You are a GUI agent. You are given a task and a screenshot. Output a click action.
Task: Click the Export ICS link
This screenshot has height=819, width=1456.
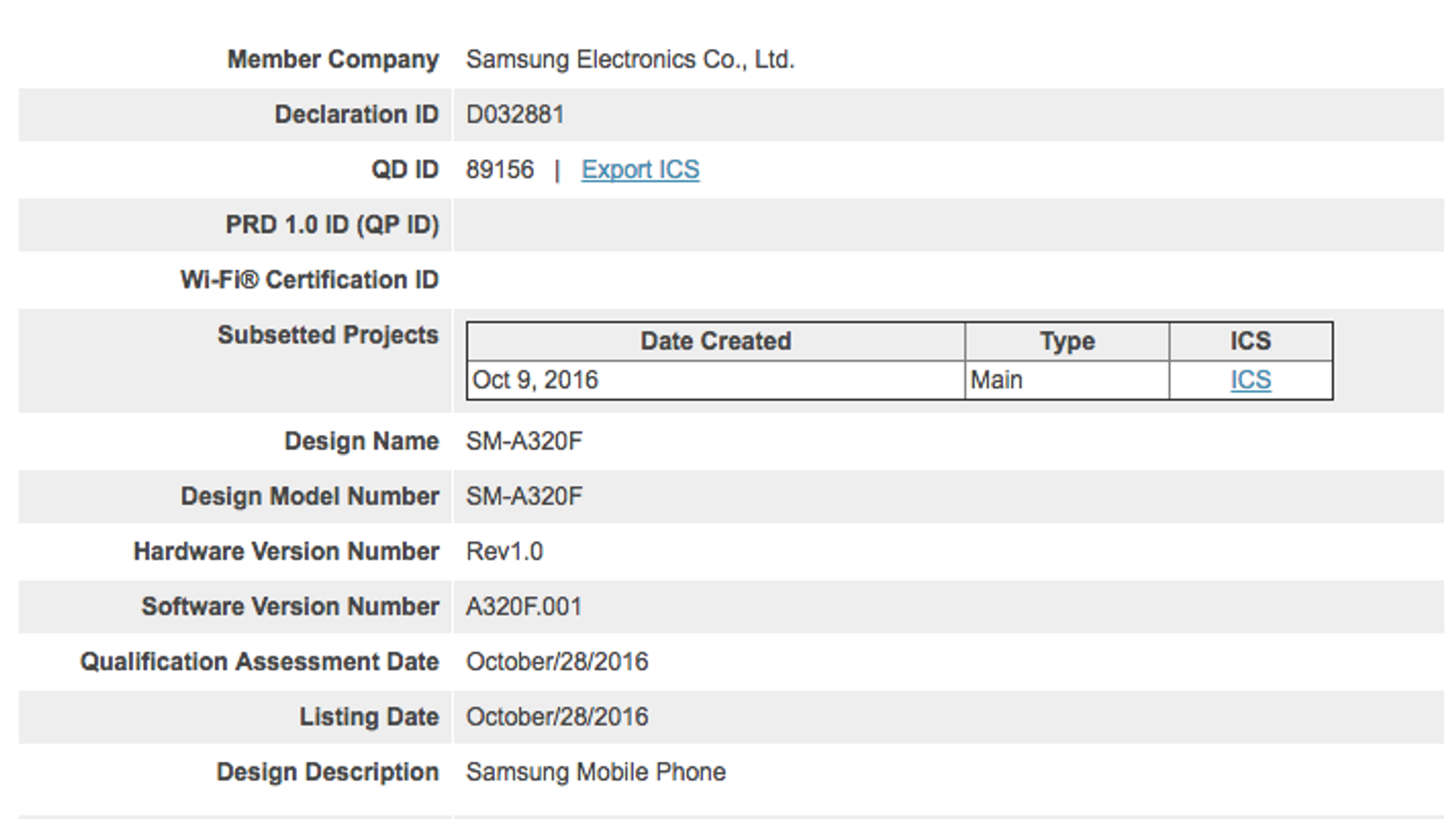point(640,170)
